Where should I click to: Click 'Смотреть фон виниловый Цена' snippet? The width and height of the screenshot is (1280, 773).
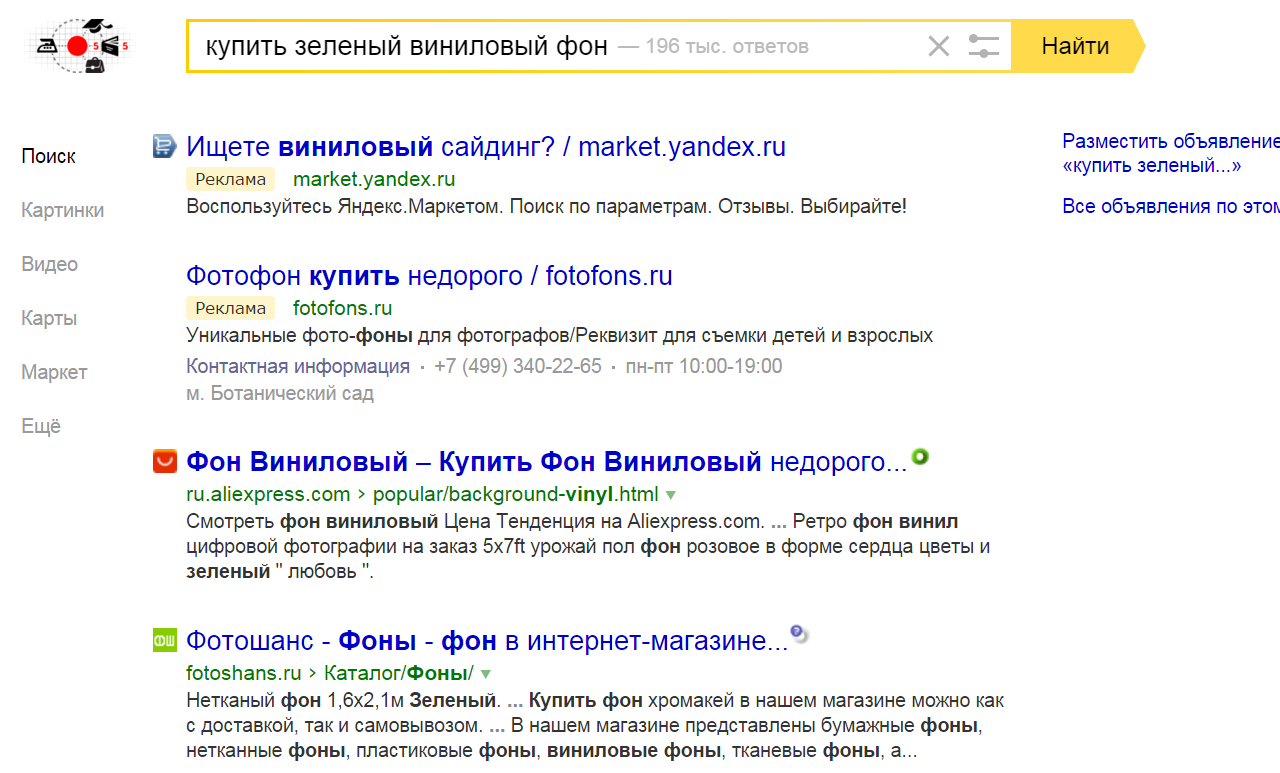pyautogui.click(x=588, y=547)
